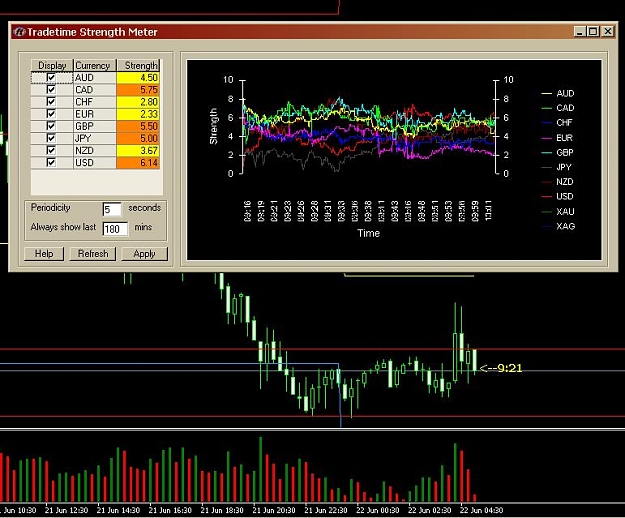Focus the Always show last mins field

click(115, 229)
